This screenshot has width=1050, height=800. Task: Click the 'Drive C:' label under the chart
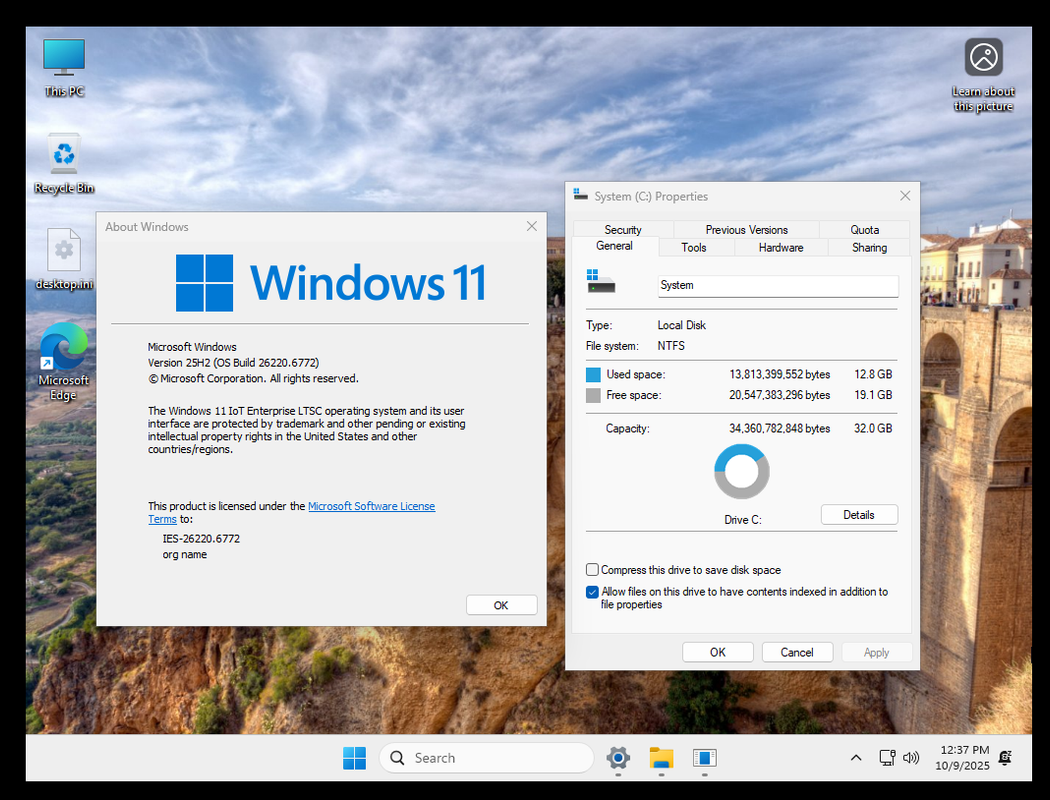click(x=743, y=519)
